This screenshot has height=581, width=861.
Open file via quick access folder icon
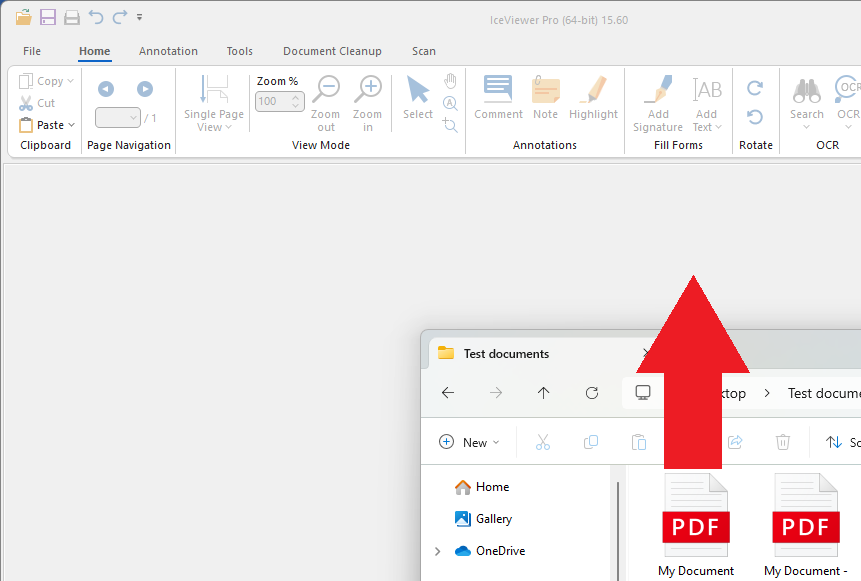[x=24, y=18]
